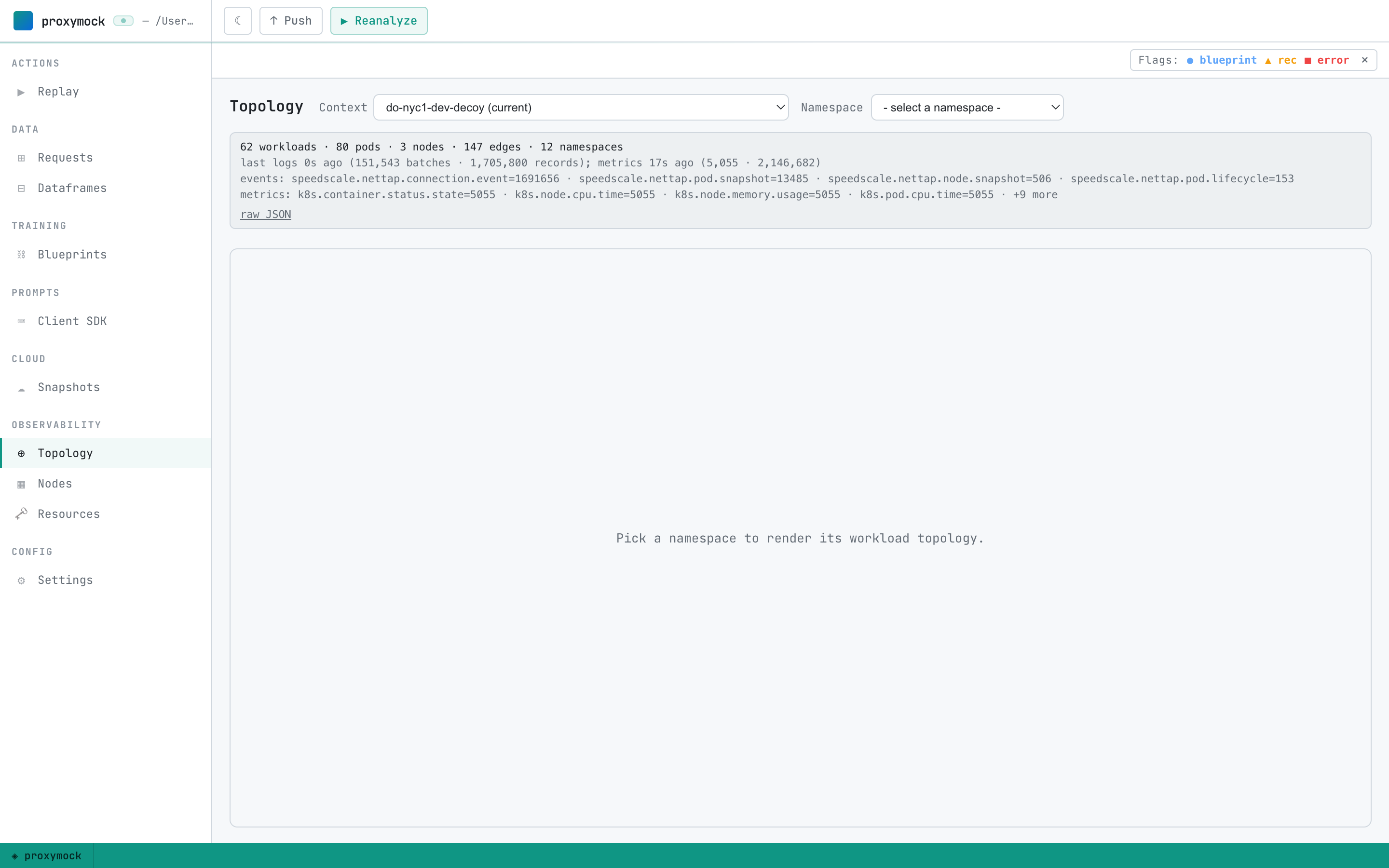Open the Context dropdown
The image size is (1389, 868).
[581, 108]
